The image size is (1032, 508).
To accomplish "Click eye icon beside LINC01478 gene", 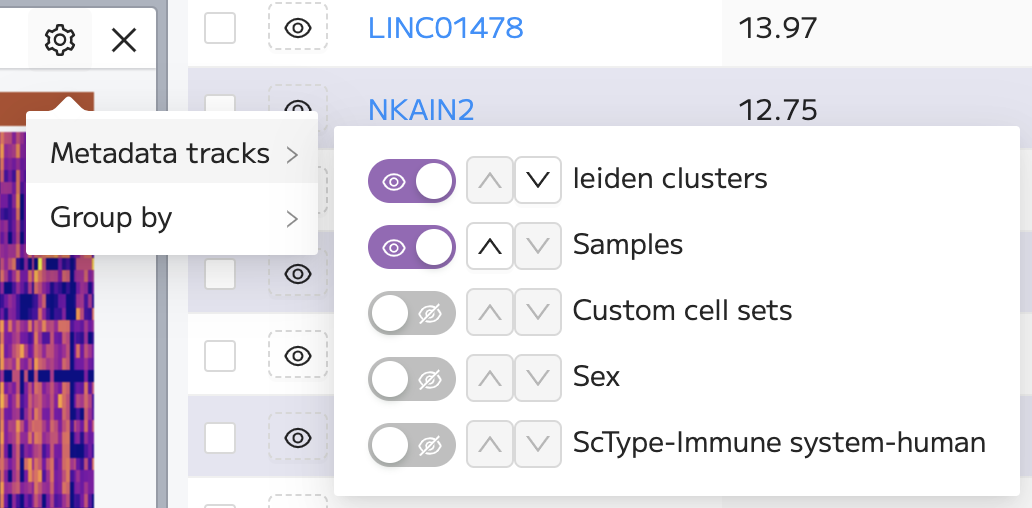I will (298, 28).
